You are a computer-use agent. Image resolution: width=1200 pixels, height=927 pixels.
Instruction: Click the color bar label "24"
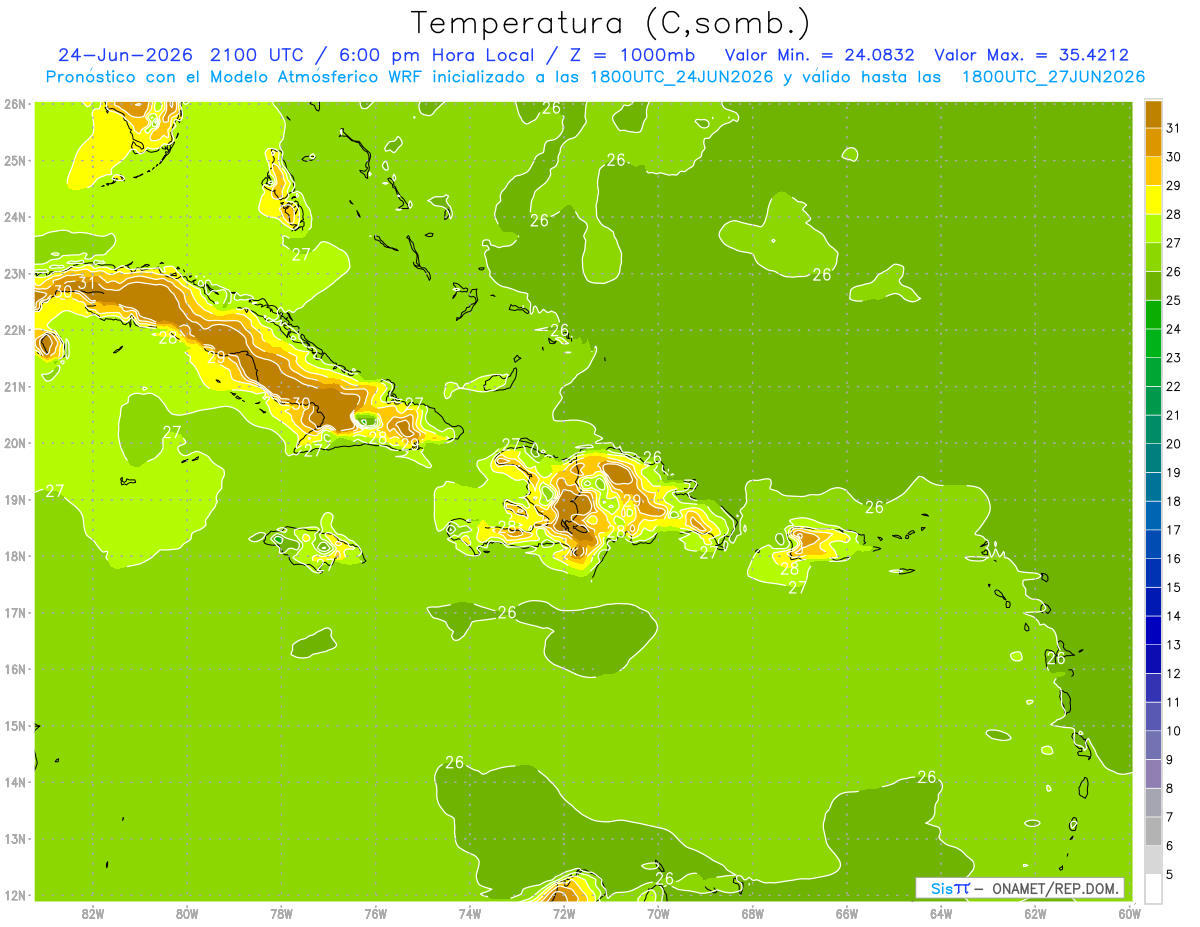coord(1174,329)
